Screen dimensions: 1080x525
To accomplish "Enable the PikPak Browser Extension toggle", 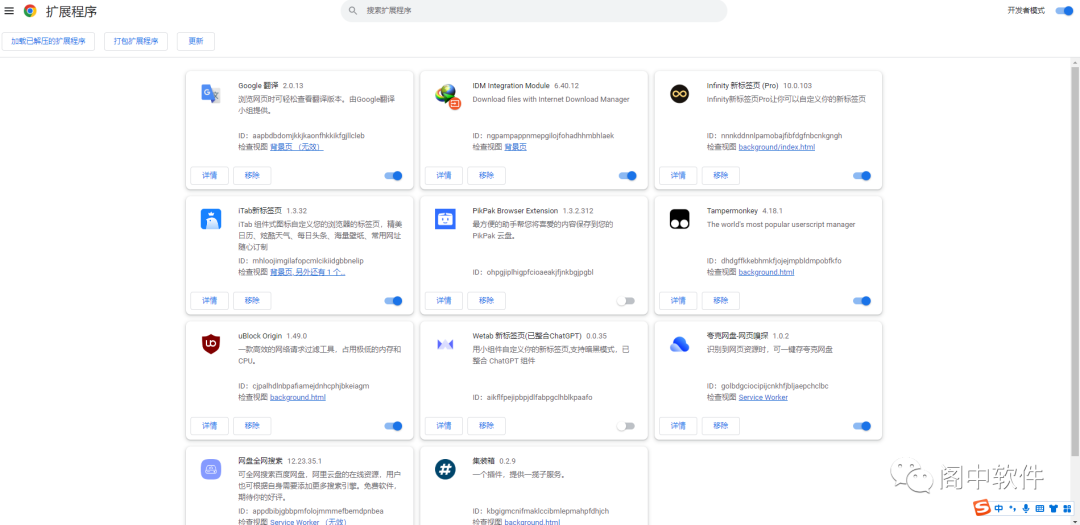I will click(625, 301).
